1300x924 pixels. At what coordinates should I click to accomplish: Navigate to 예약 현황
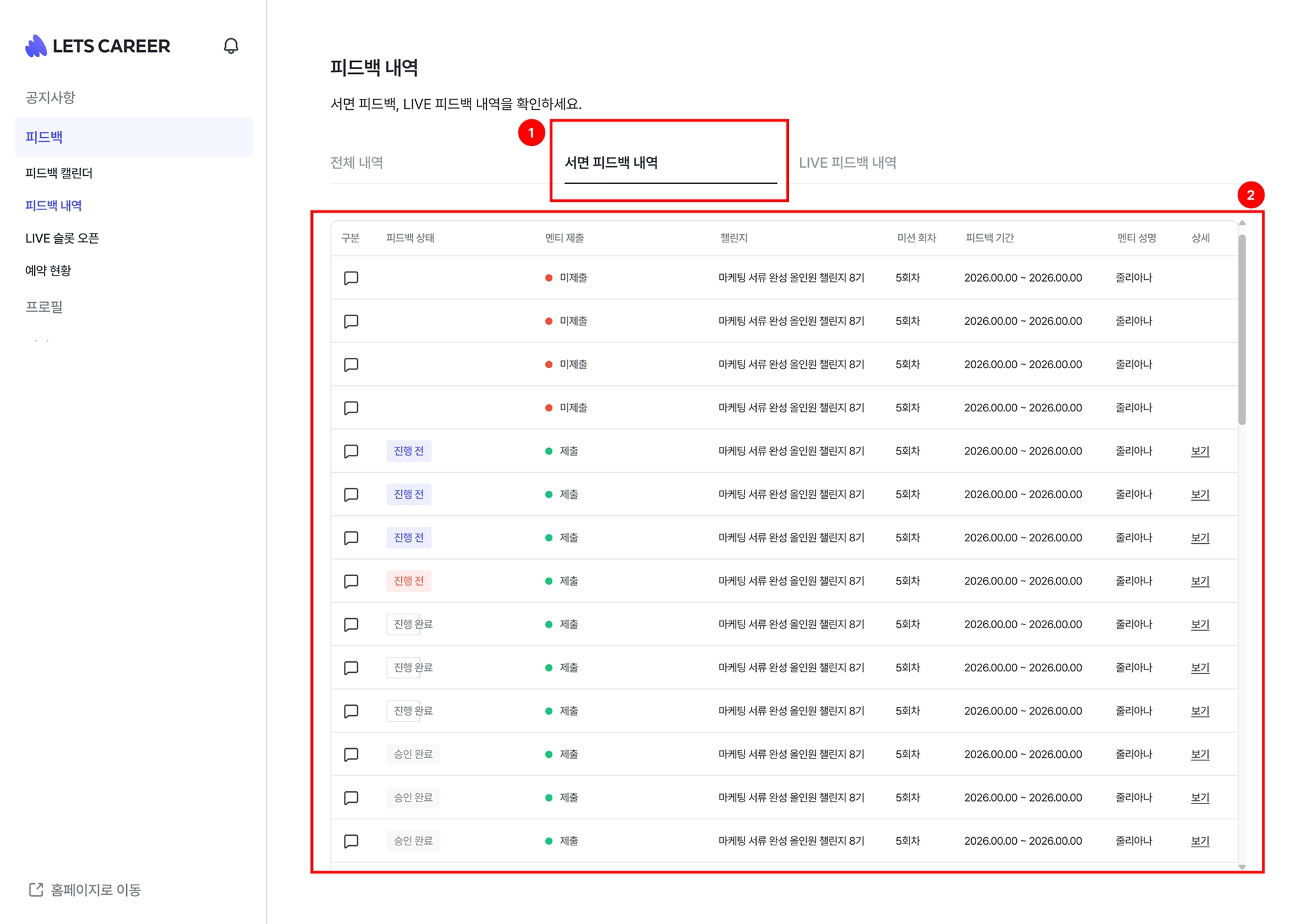pos(48,270)
